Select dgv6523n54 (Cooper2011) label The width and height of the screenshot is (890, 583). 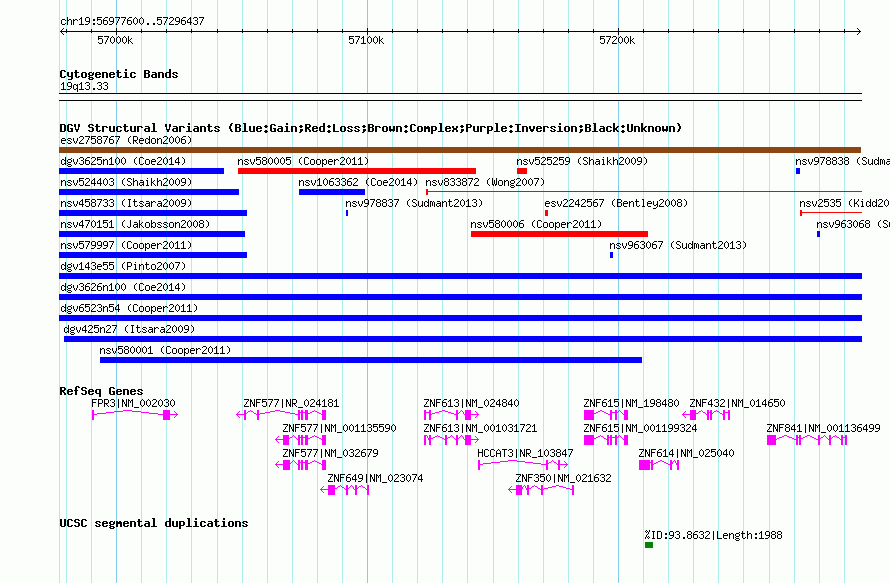click(129, 308)
